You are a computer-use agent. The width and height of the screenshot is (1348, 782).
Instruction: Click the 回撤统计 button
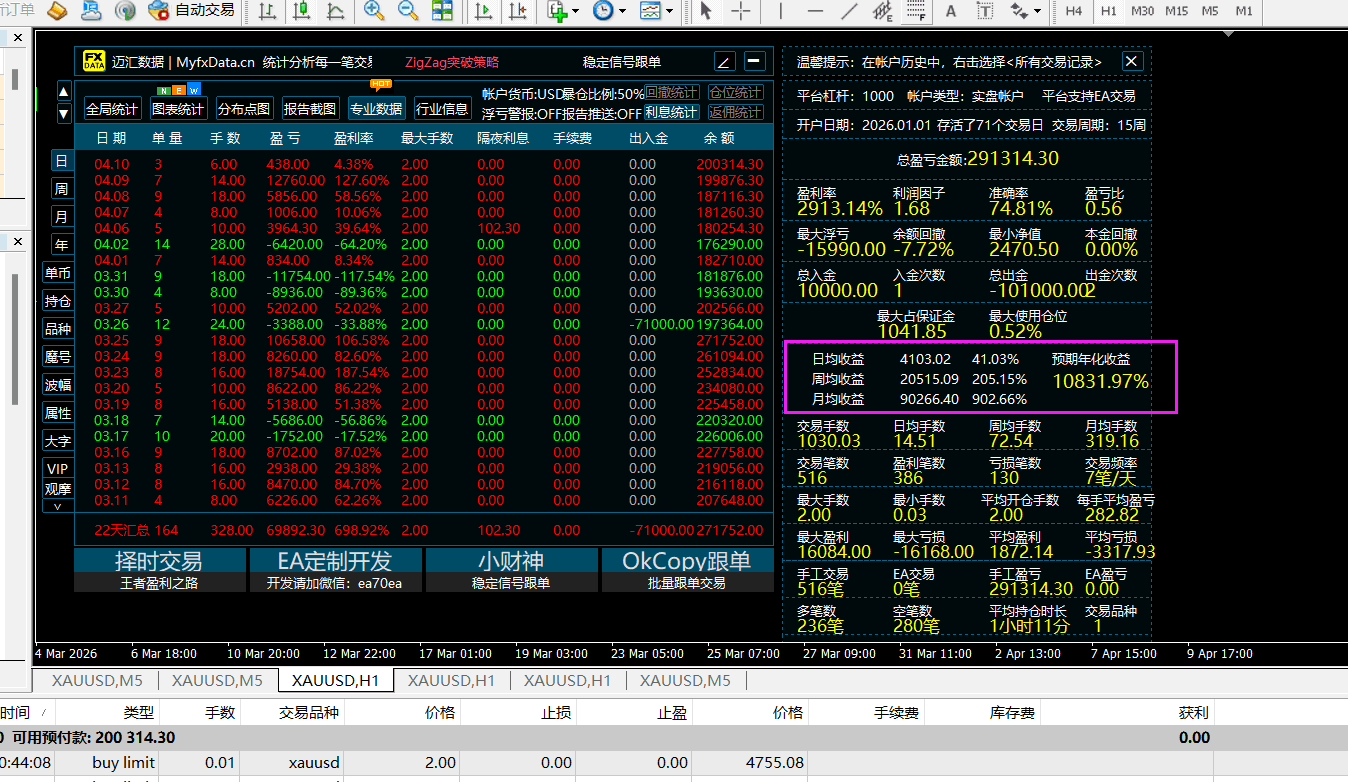tap(672, 92)
